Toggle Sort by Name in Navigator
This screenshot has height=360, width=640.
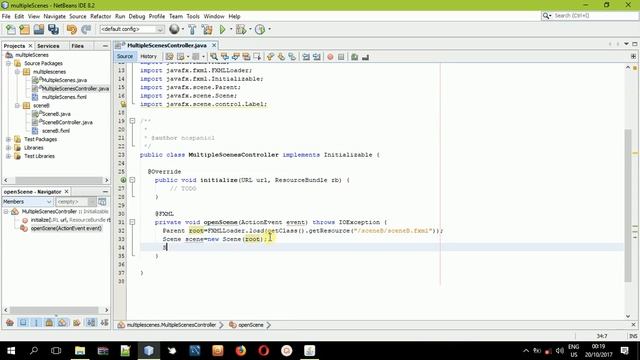point(91,322)
